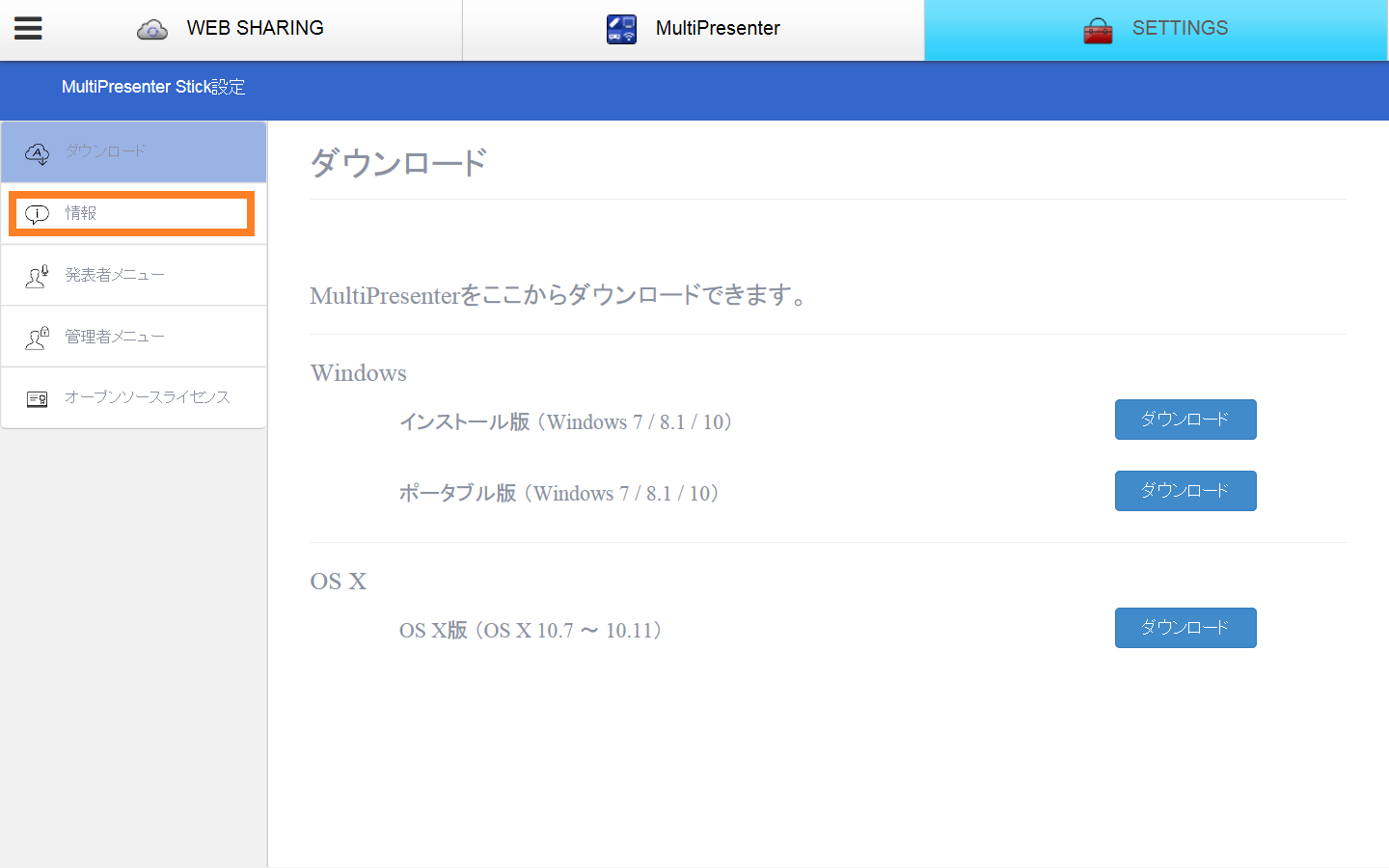Image resolution: width=1389 pixels, height=868 pixels.
Task: Click the document icon beside オープンソースライセンス
Action: click(x=37, y=397)
